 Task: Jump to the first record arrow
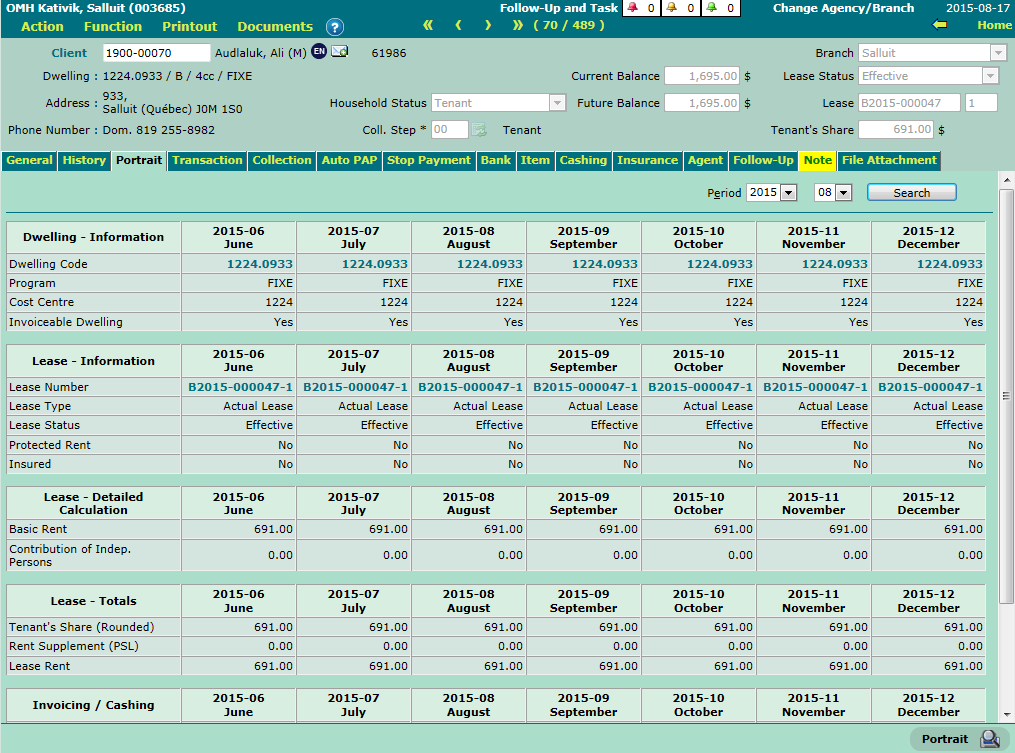point(428,25)
